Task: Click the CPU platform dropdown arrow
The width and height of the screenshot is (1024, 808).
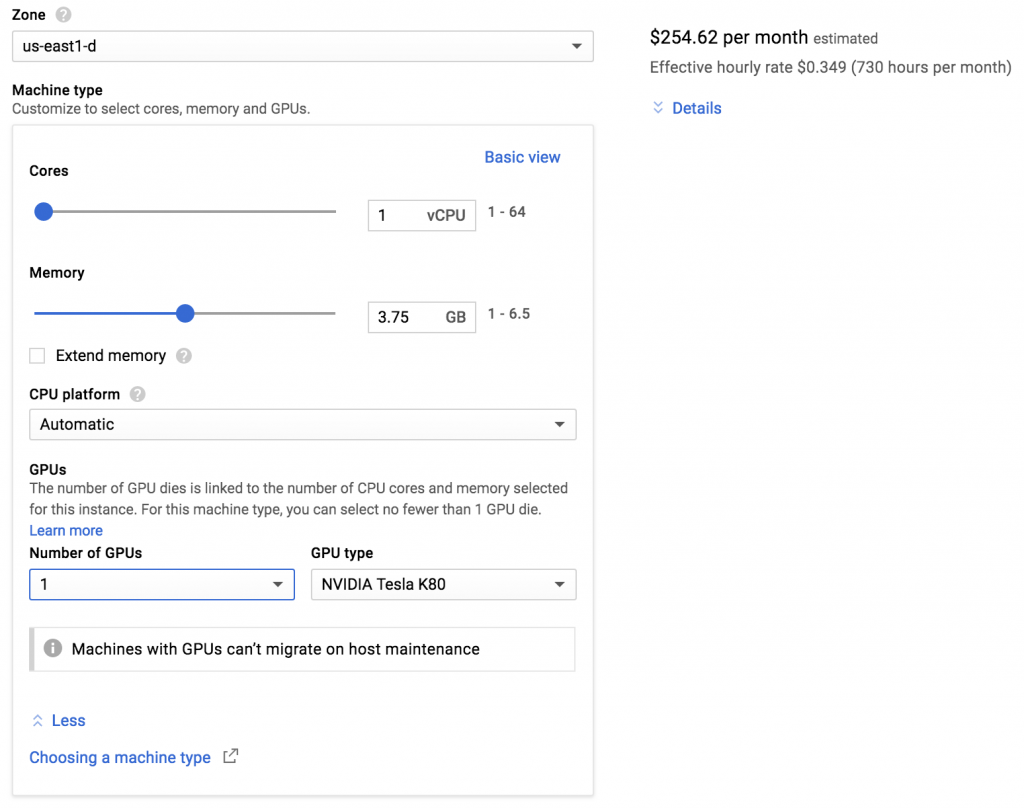Action: pos(561,424)
